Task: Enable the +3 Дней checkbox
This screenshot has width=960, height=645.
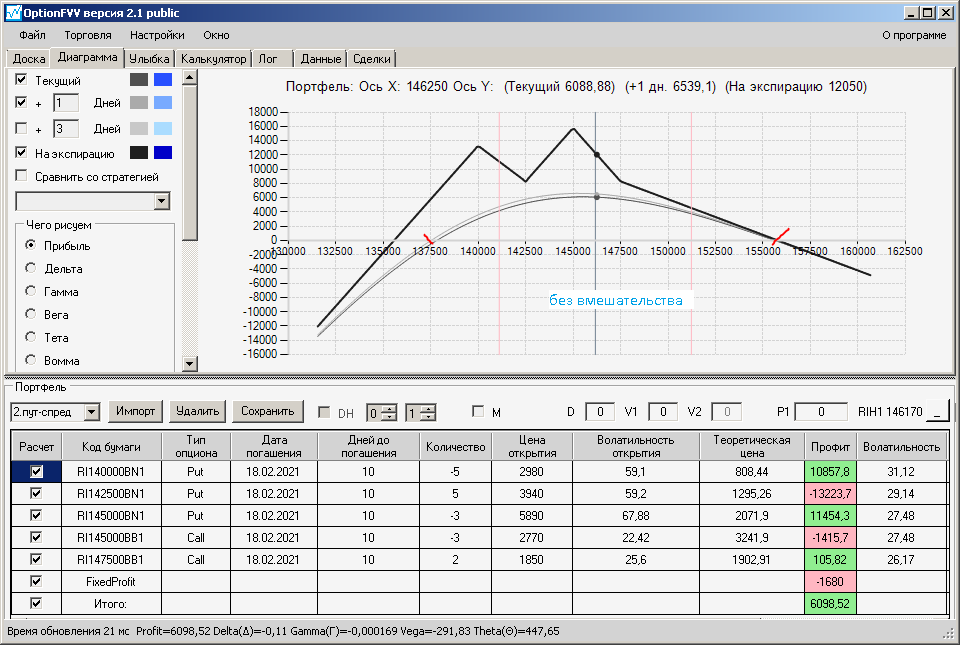Action: point(22,129)
